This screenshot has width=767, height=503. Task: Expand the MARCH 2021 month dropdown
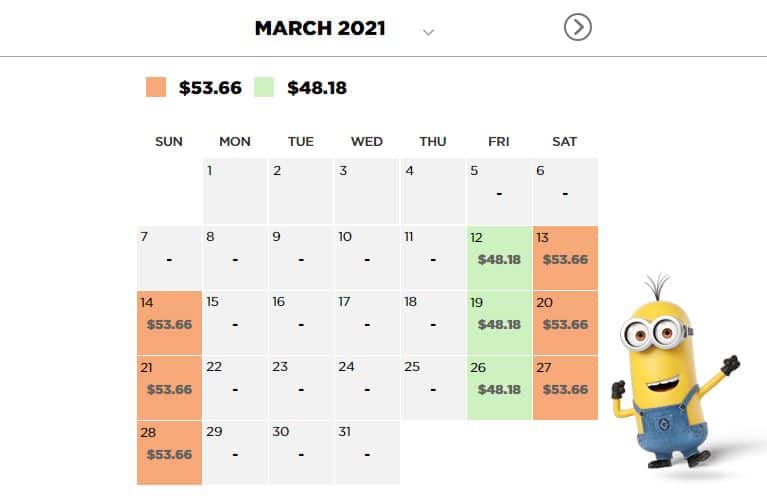point(429,32)
